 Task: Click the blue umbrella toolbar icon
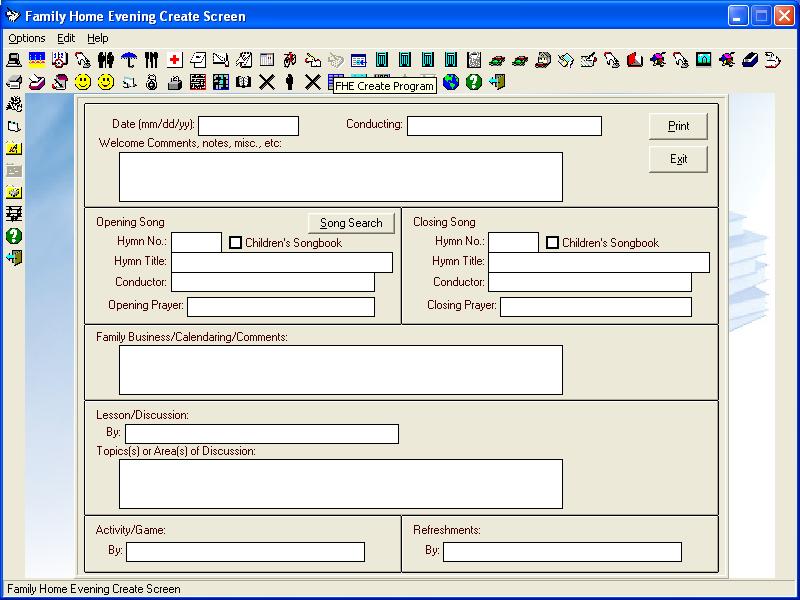click(129, 60)
